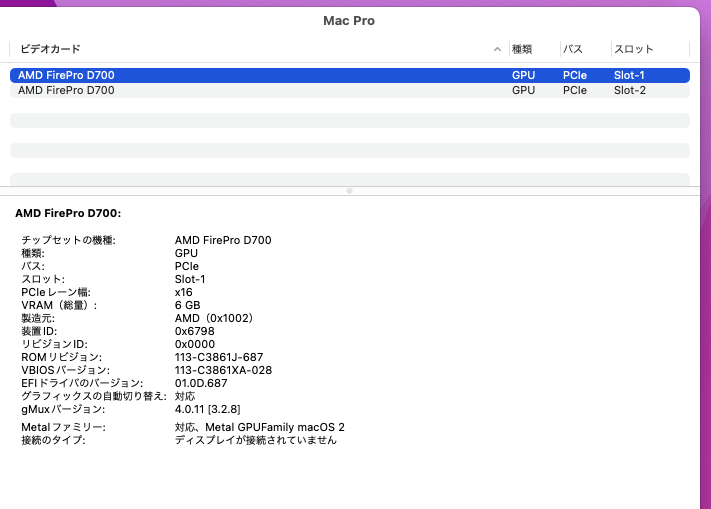The image size is (711, 509).
Task: Sort by the ビデオカード column header
Action: (50, 49)
